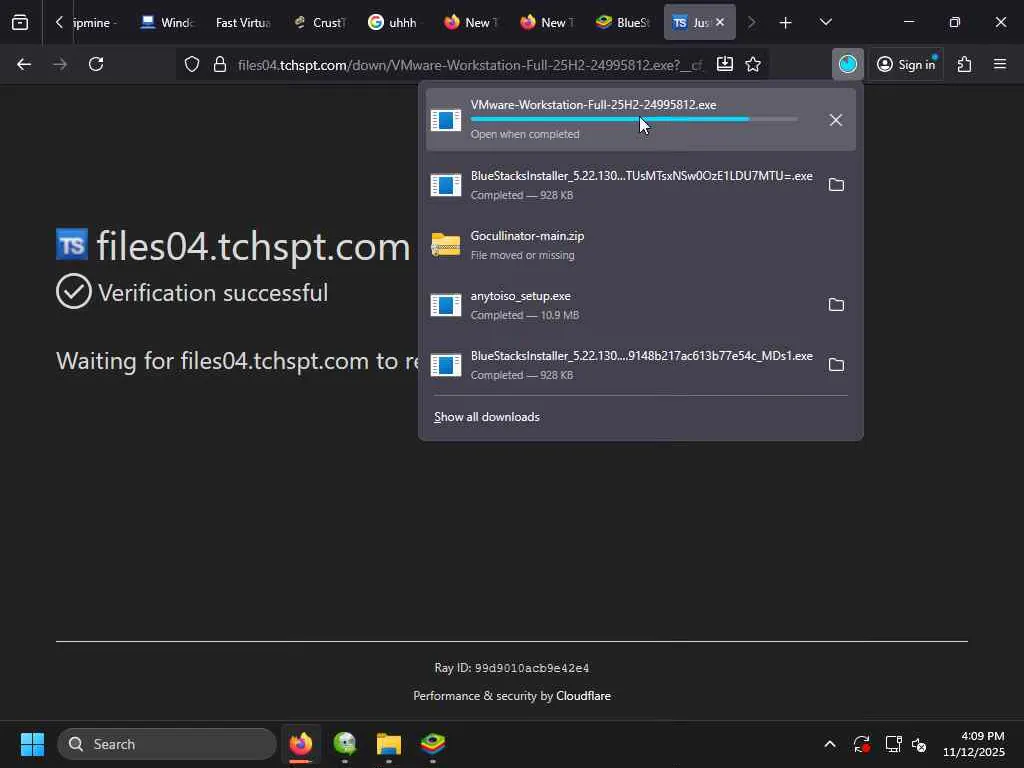This screenshot has height=768, width=1024.
Task: Cancel the VMware Workstation download
Action: point(835,120)
